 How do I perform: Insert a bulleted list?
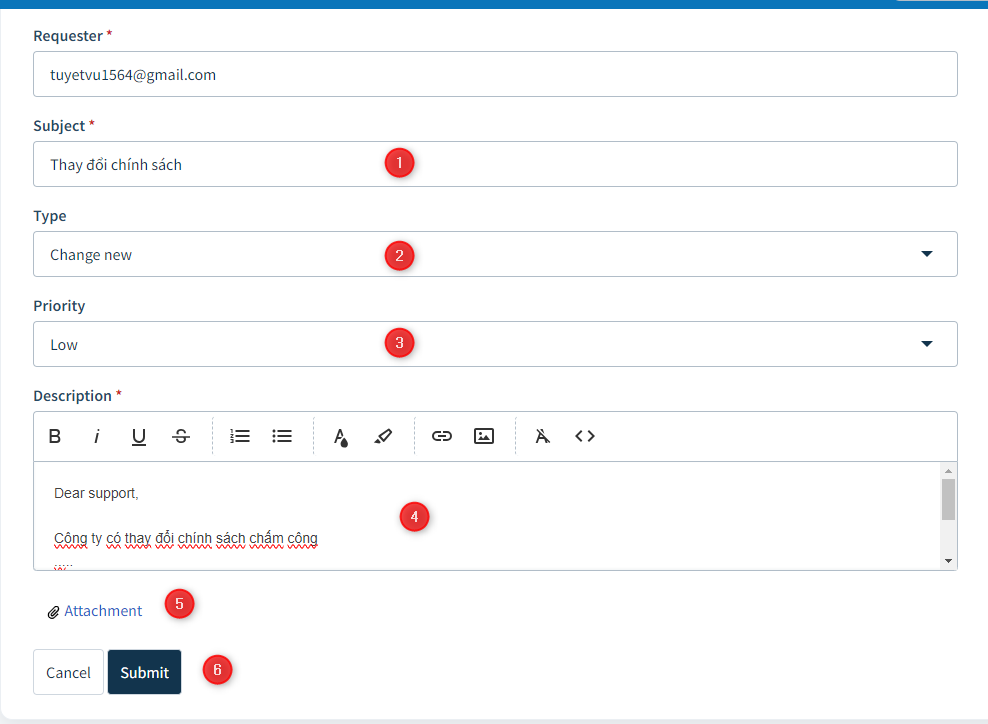tap(282, 436)
